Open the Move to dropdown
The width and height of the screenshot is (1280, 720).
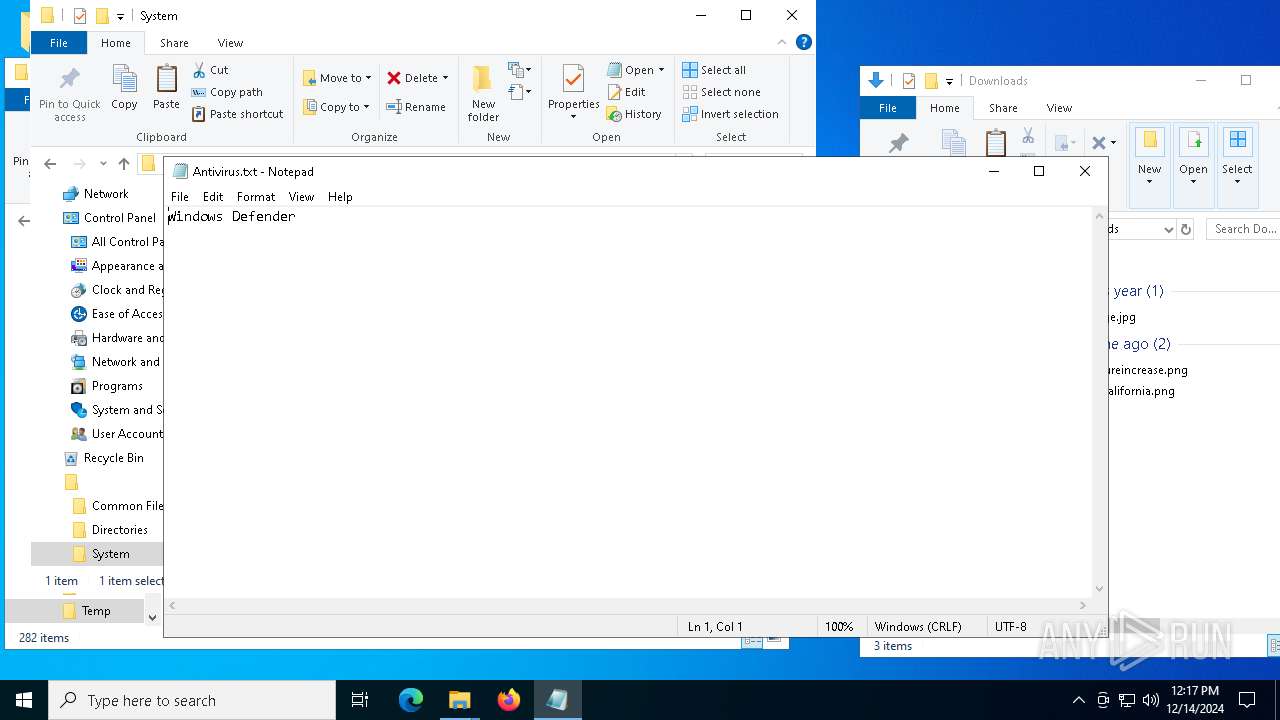coord(338,78)
